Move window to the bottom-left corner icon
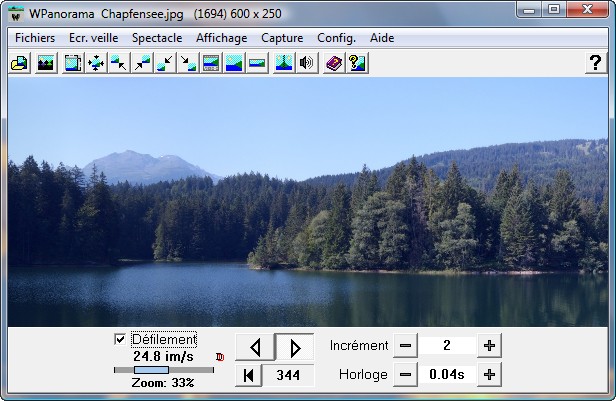Screen dimensions: 616x401 pos(165,63)
